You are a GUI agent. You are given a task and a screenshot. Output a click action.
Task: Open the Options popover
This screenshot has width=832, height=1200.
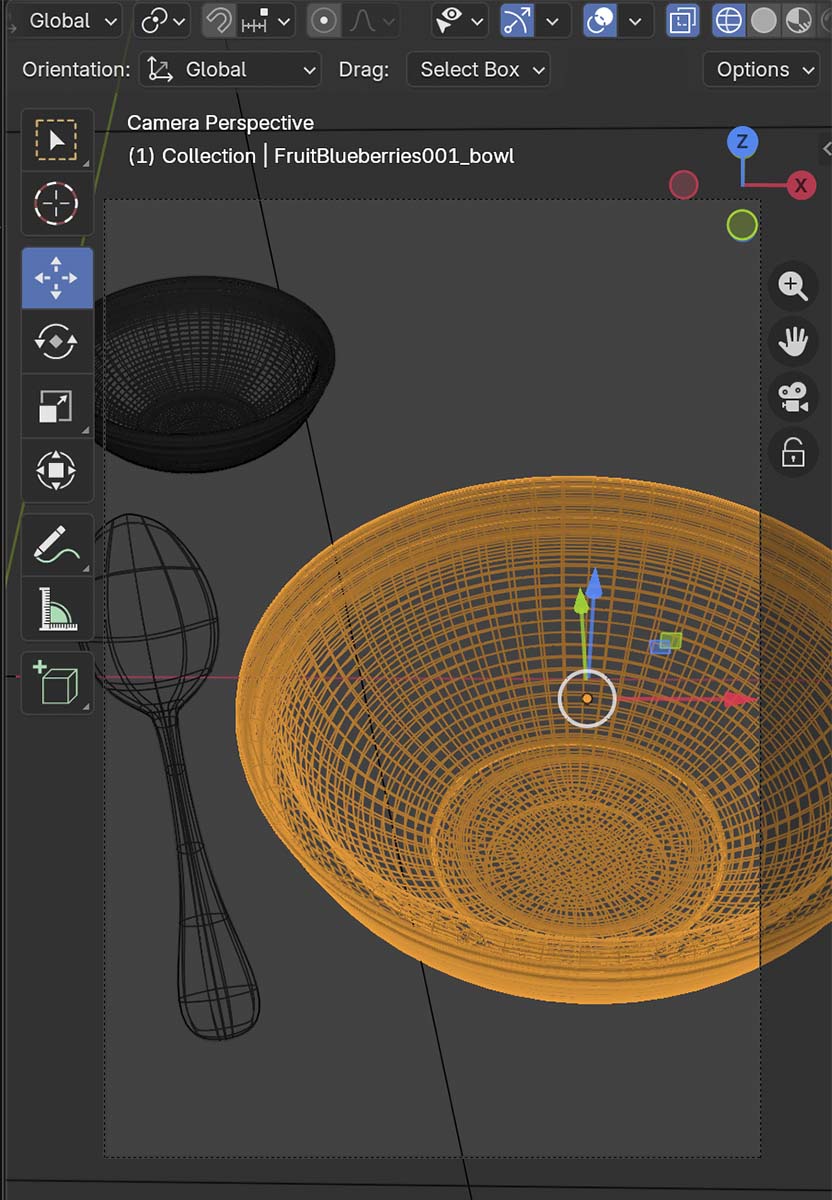coord(762,69)
